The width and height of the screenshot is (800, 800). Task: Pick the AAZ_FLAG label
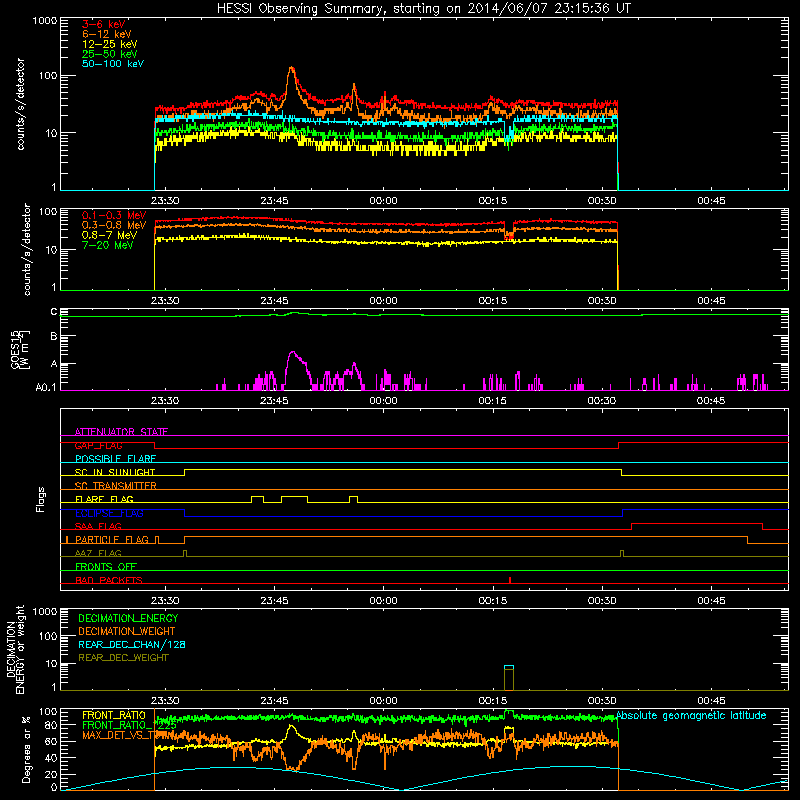[98, 553]
